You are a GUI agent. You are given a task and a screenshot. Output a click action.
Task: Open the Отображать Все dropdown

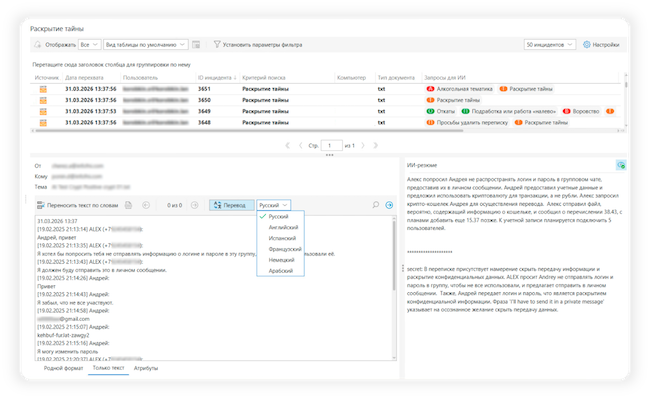[90, 44]
